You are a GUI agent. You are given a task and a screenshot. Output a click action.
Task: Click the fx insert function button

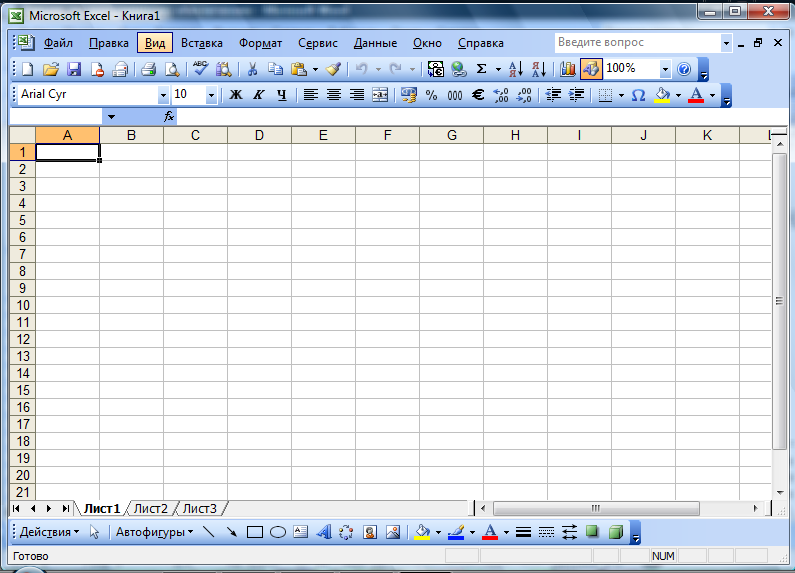coord(169,117)
